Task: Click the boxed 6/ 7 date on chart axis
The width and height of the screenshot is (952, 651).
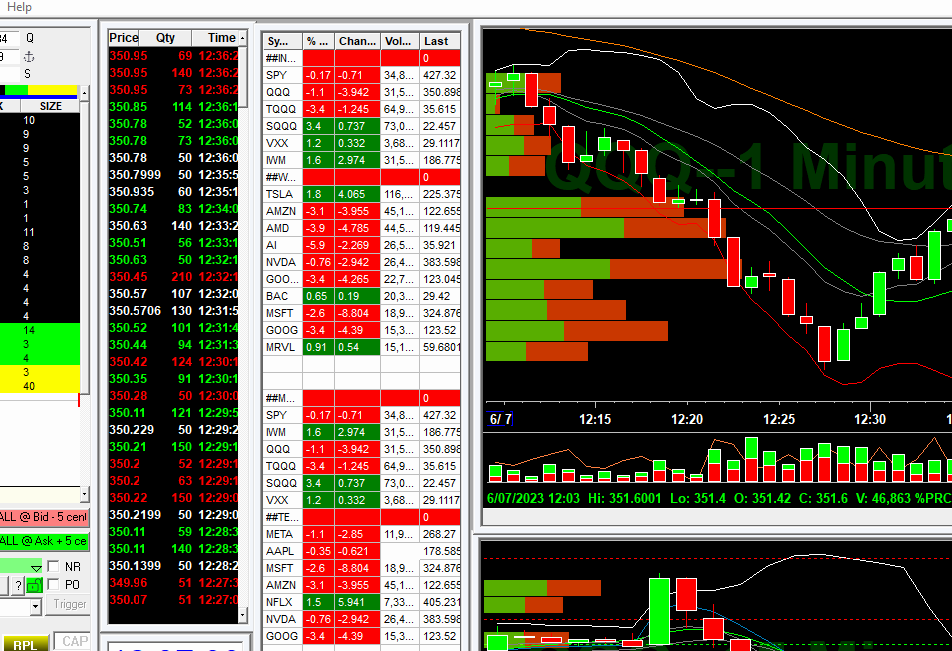Action: (x=500, y=419)
